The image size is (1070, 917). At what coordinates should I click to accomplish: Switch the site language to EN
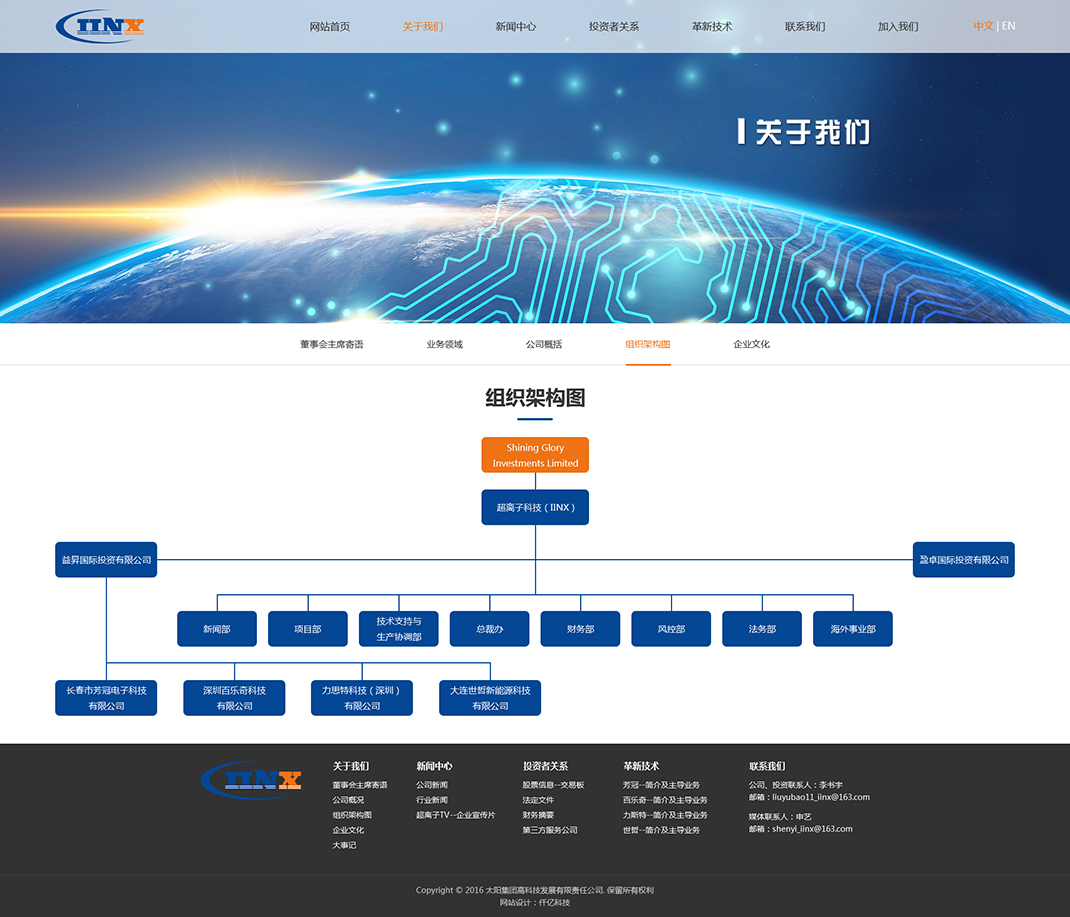point(1008,26)
